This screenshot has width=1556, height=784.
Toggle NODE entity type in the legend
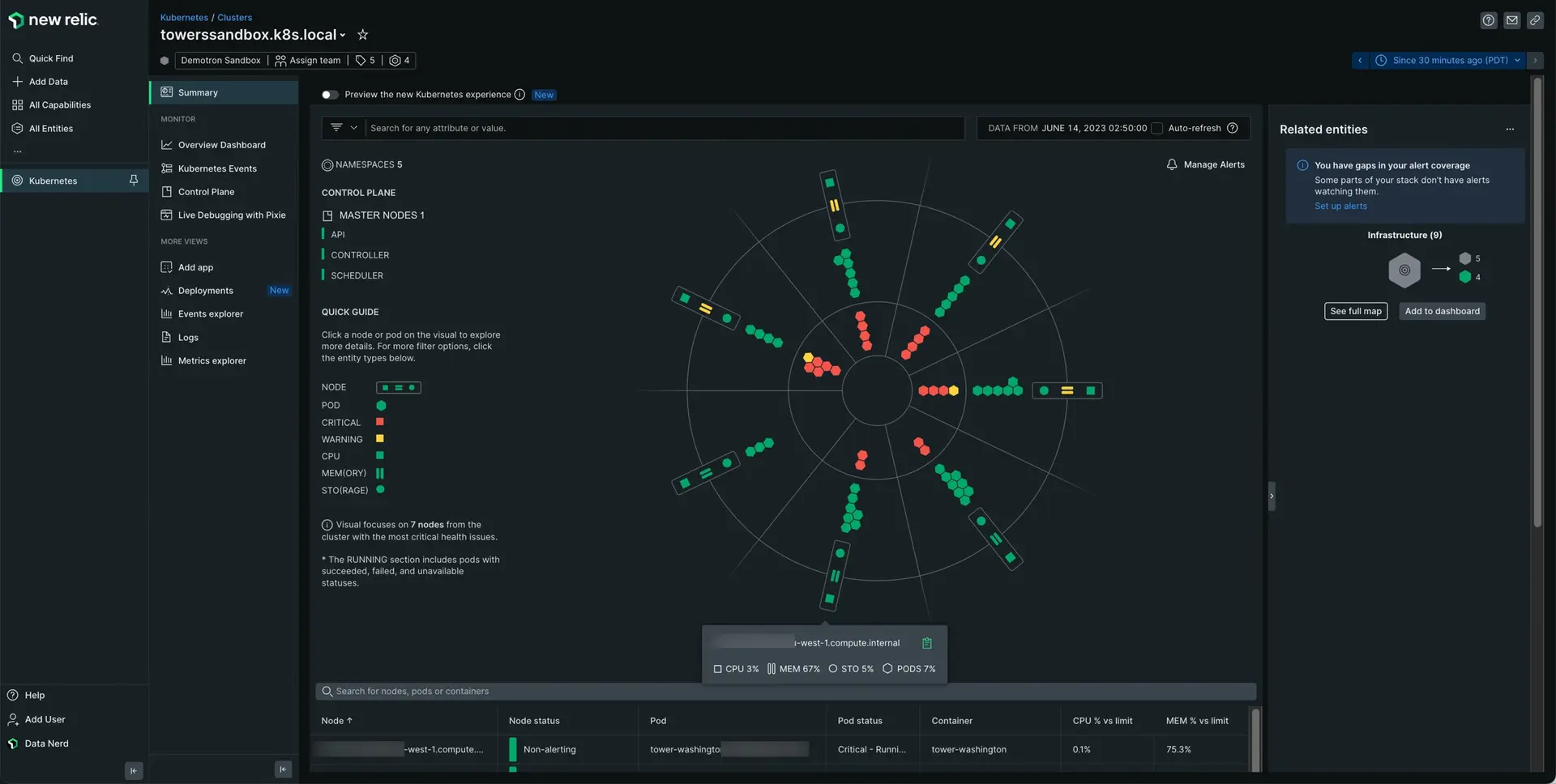click(398, 388)
